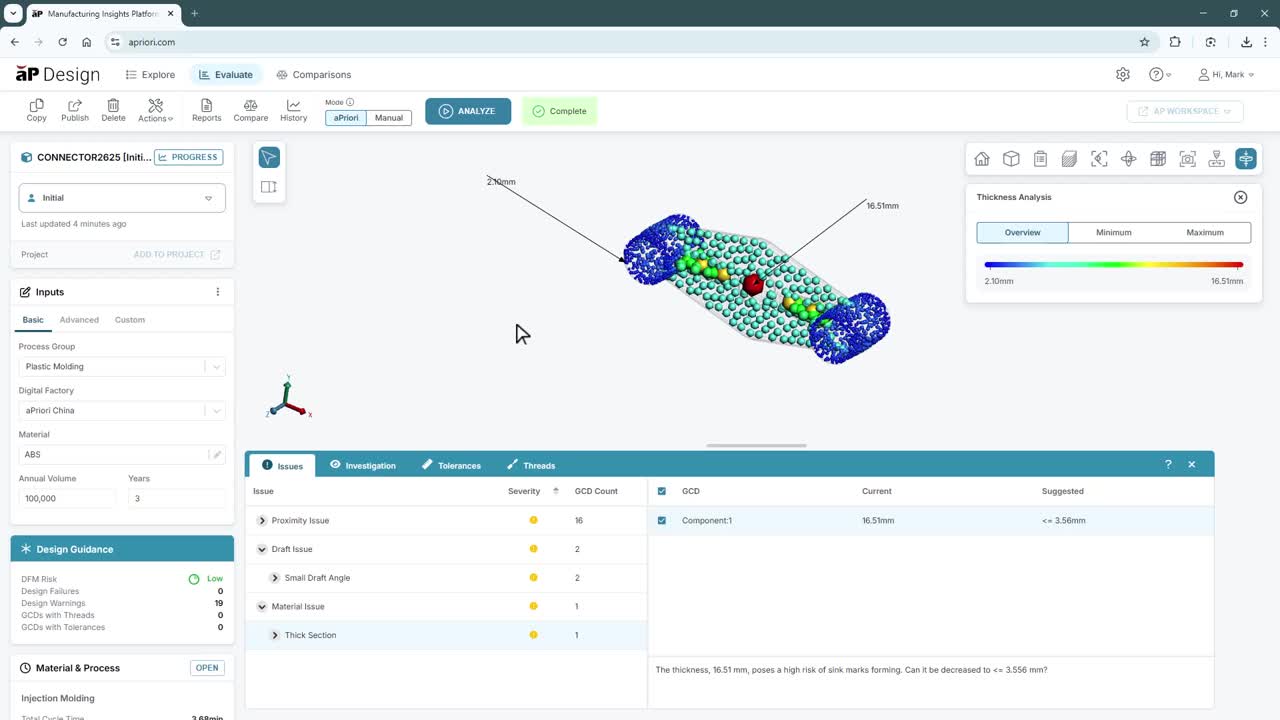
Task: Click the thickness color gradient bar
Action: click(1113, 265)
